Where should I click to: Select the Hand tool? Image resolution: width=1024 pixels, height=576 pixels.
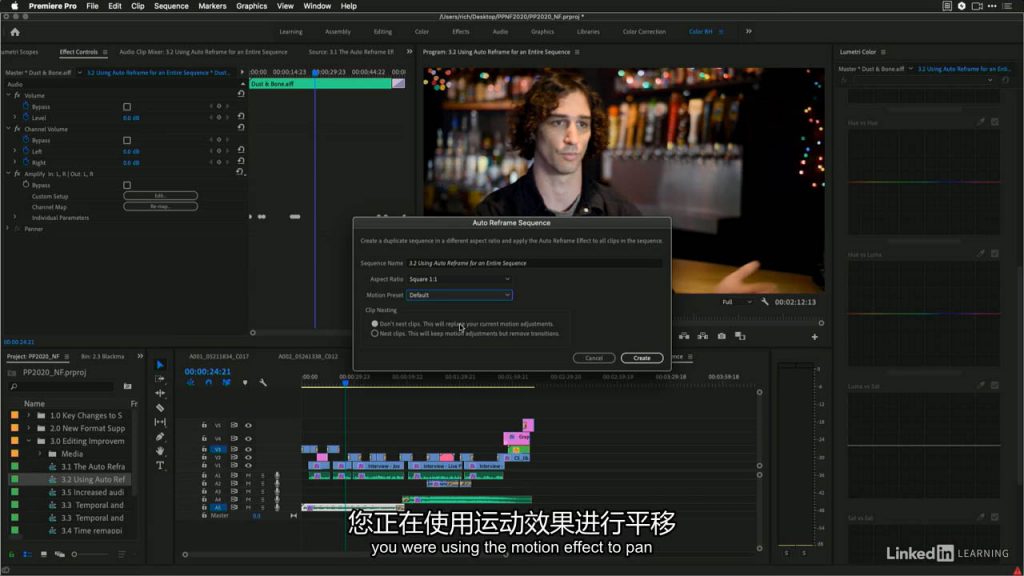(x=160, y=451)
